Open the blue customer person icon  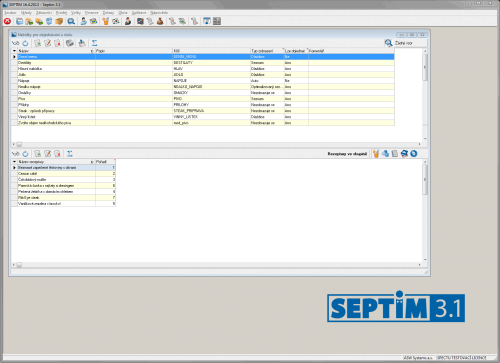(83, 21)
